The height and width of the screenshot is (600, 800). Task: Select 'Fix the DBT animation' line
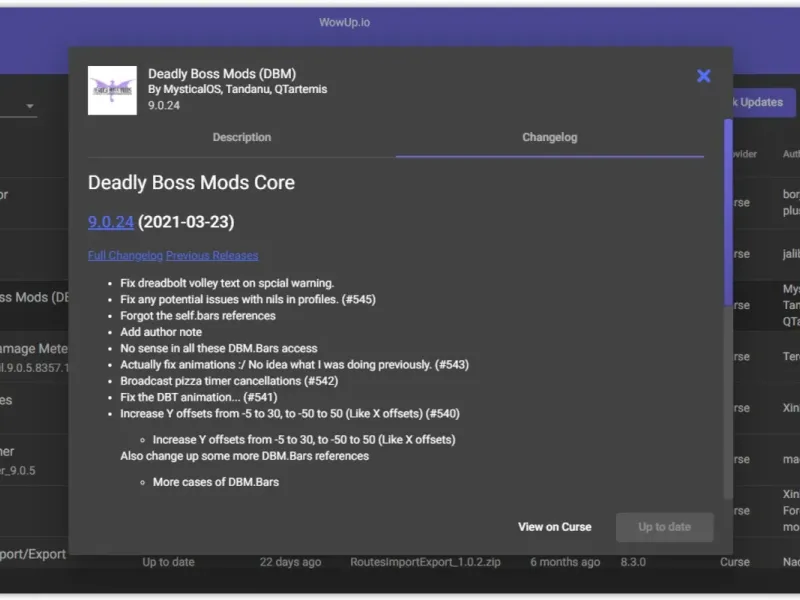199,397
